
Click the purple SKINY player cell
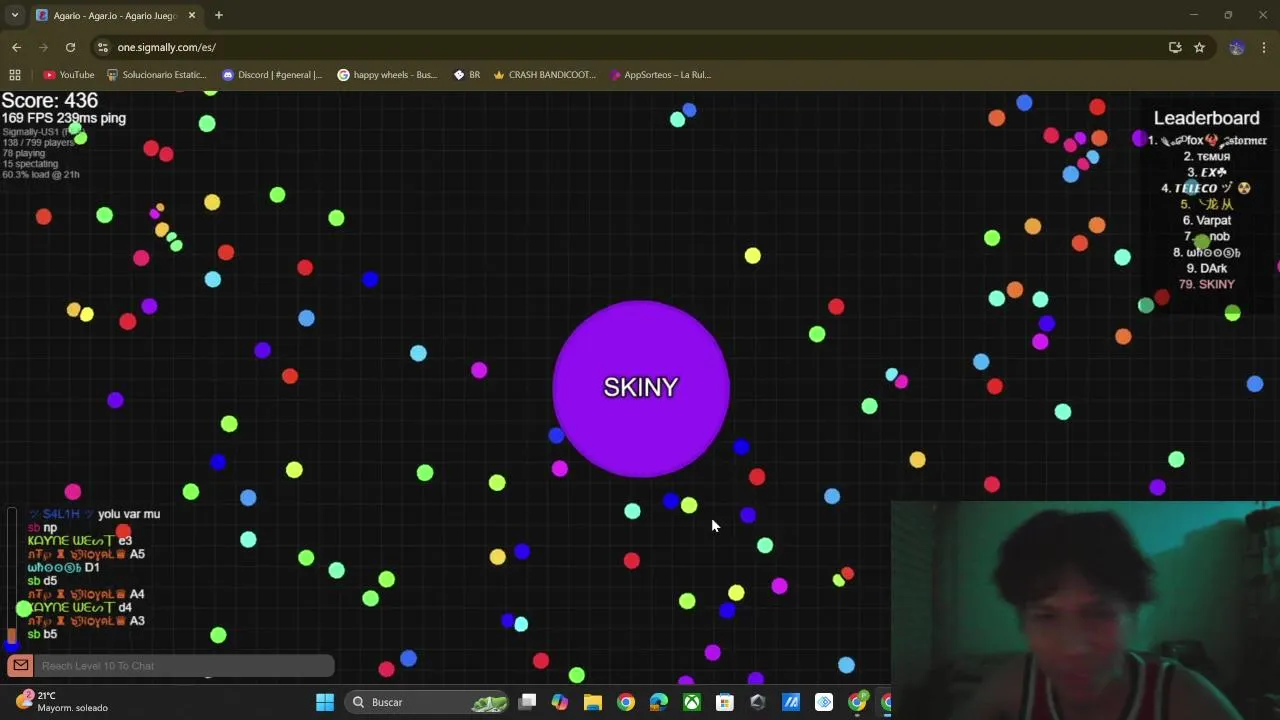pyautogui.click(x=641, y=388)
